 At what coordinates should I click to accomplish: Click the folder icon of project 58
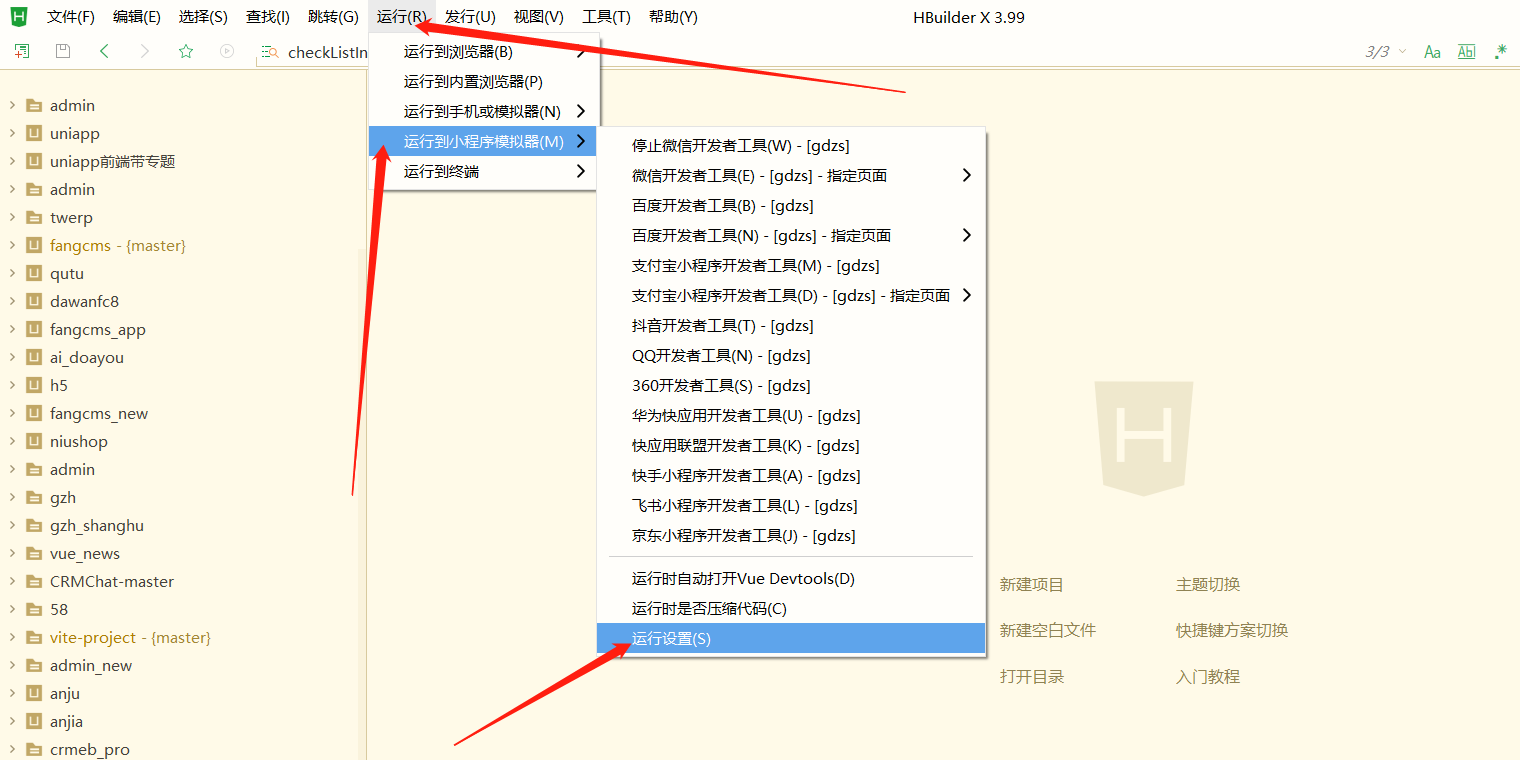(x=34, y=609)
